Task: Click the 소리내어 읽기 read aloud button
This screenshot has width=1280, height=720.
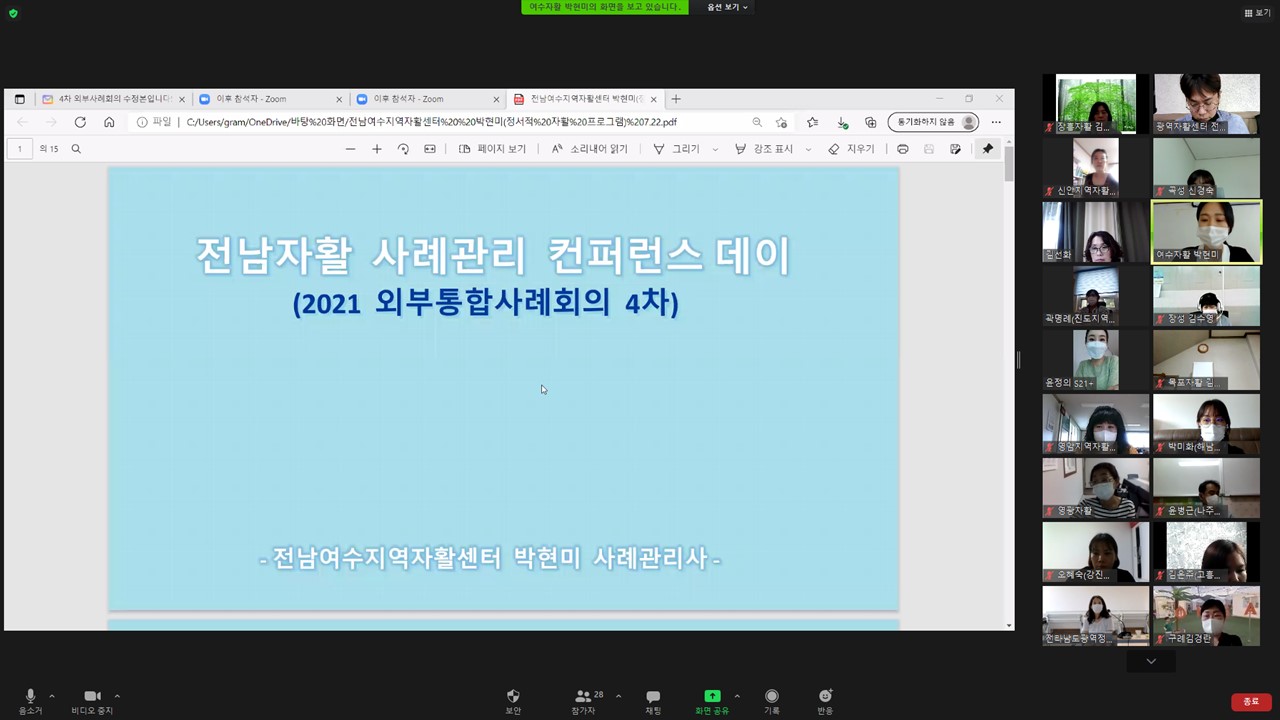Action: (589, 149)
